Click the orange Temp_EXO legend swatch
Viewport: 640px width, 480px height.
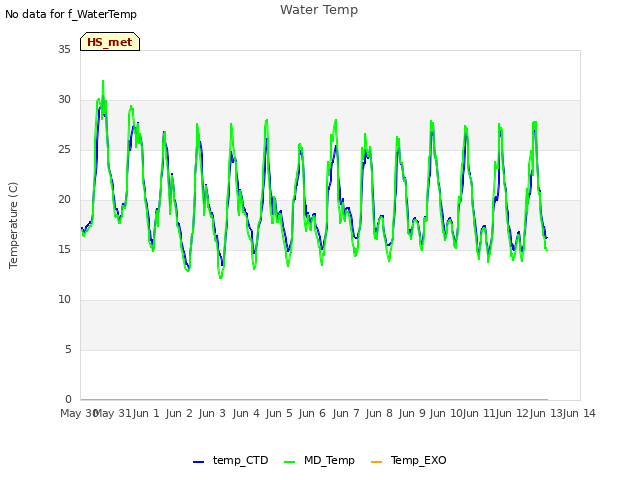coord(376,462)
